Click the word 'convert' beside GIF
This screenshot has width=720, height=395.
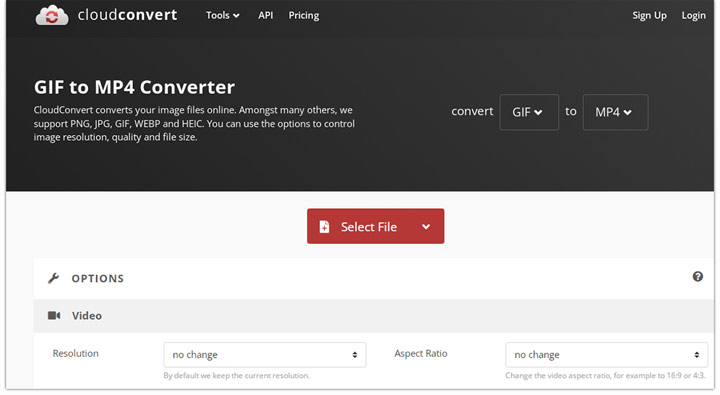pyautogui.click(x=472, y=111)
